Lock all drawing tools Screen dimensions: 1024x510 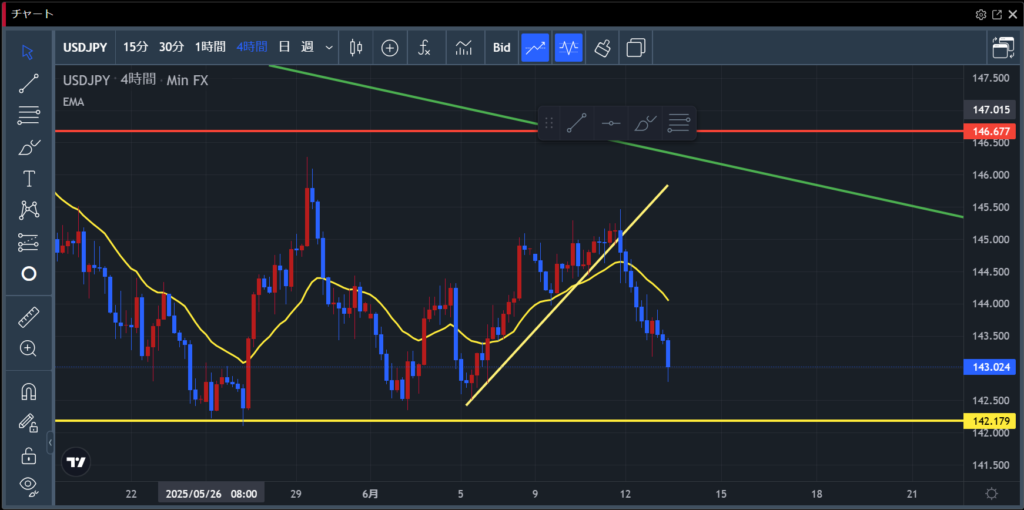pos(28,455)
